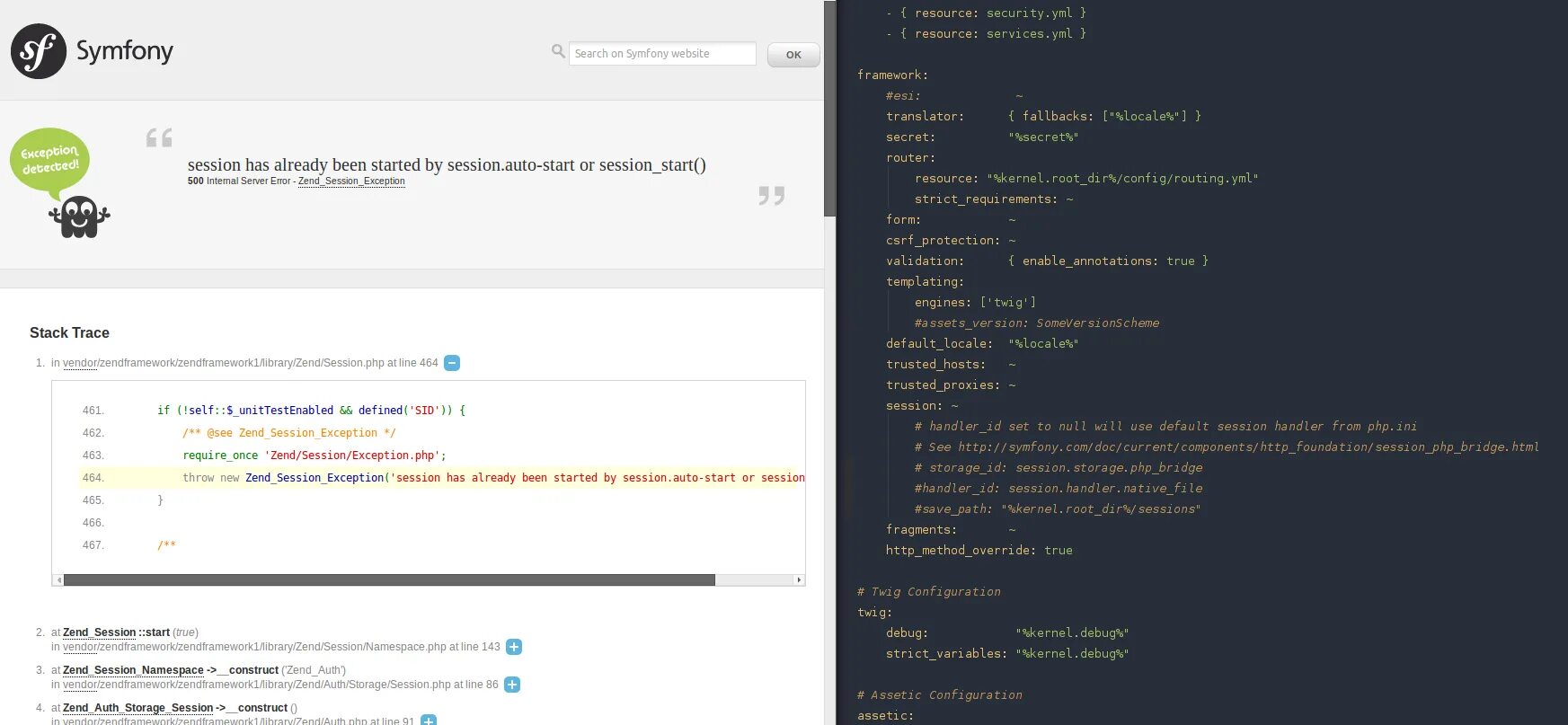Screen dimensions: 1568x725
Task: Click 'secret:' line in editor
Action: (x=982, y=137)
